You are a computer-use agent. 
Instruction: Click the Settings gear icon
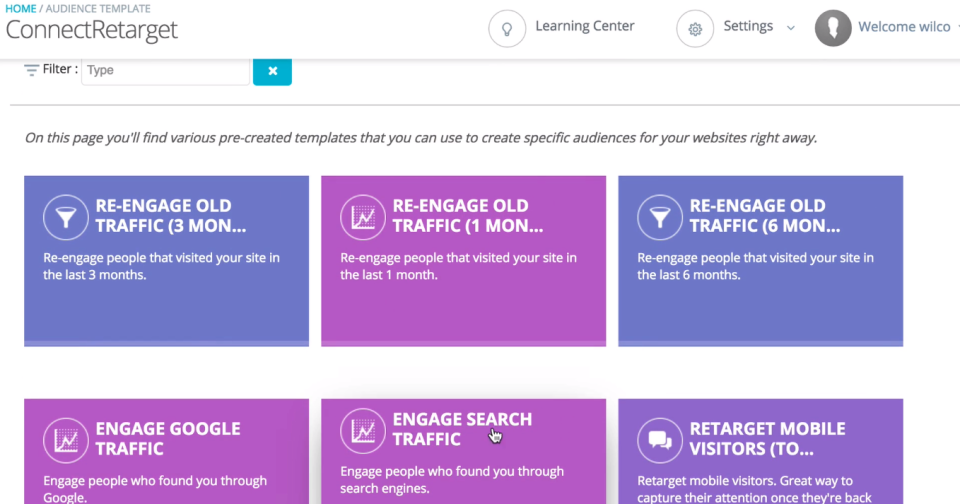[695, 28]
